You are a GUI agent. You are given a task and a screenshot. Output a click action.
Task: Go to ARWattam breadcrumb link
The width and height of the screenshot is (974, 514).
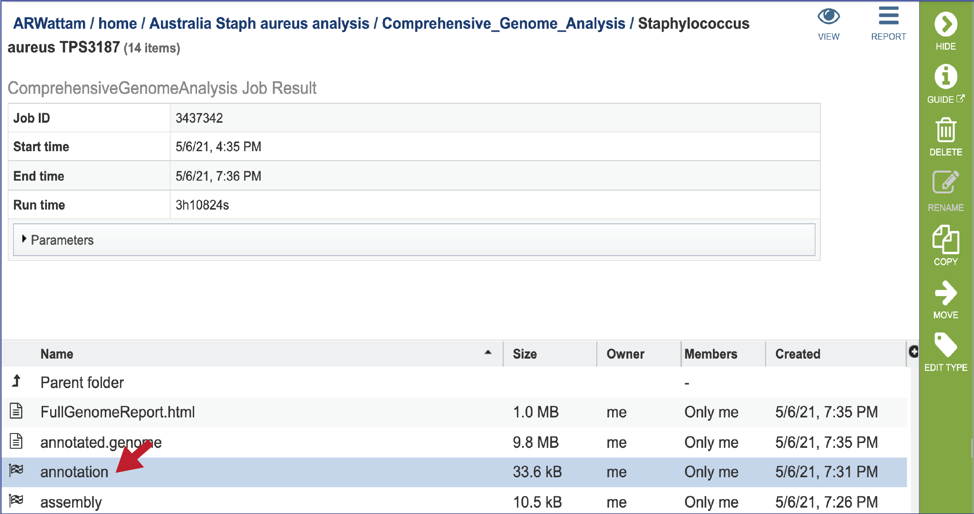pyautogui.click(x=49, y=24)
